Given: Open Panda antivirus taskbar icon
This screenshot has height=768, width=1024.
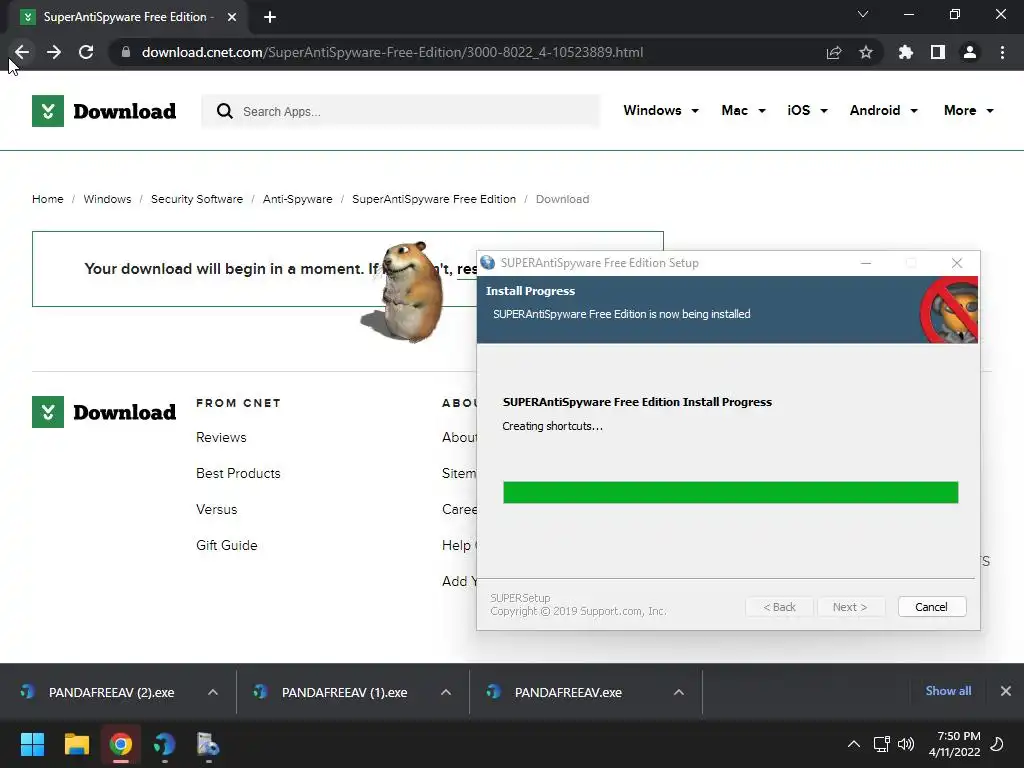Looking at the screenshot, I should pyautogui.click(x=165, y=744).
